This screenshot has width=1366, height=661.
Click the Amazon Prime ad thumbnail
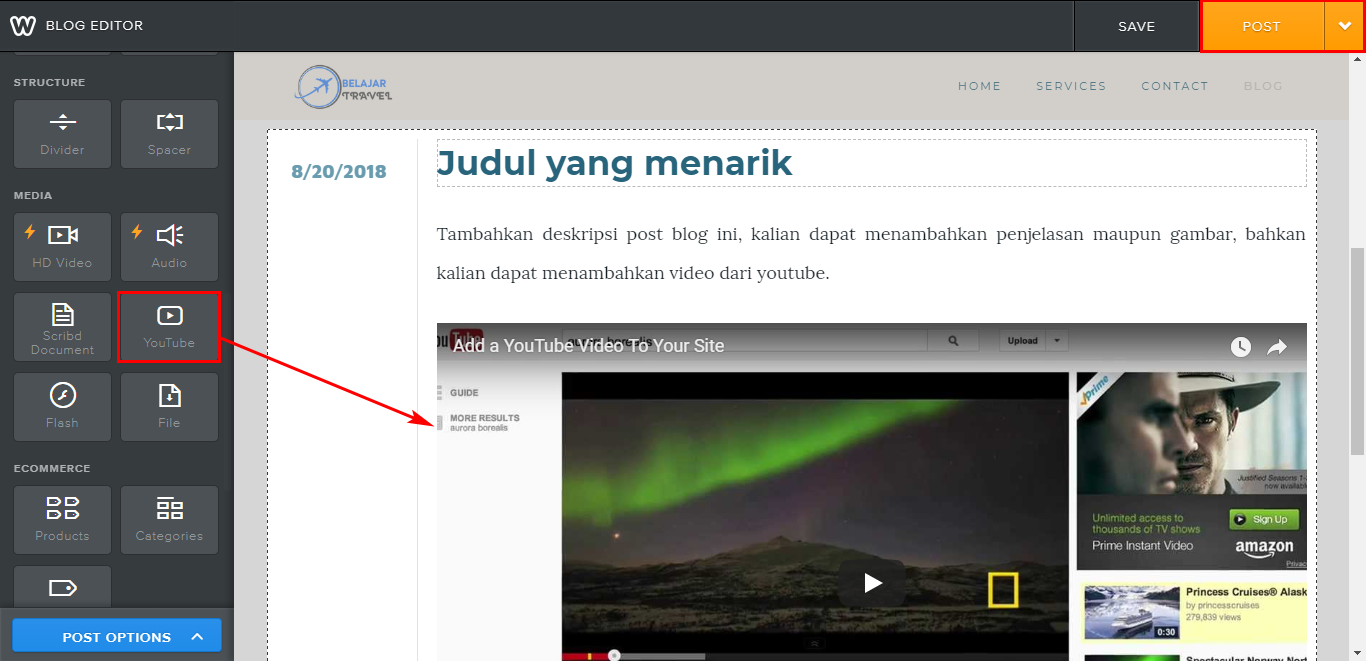pos(1191,471)
